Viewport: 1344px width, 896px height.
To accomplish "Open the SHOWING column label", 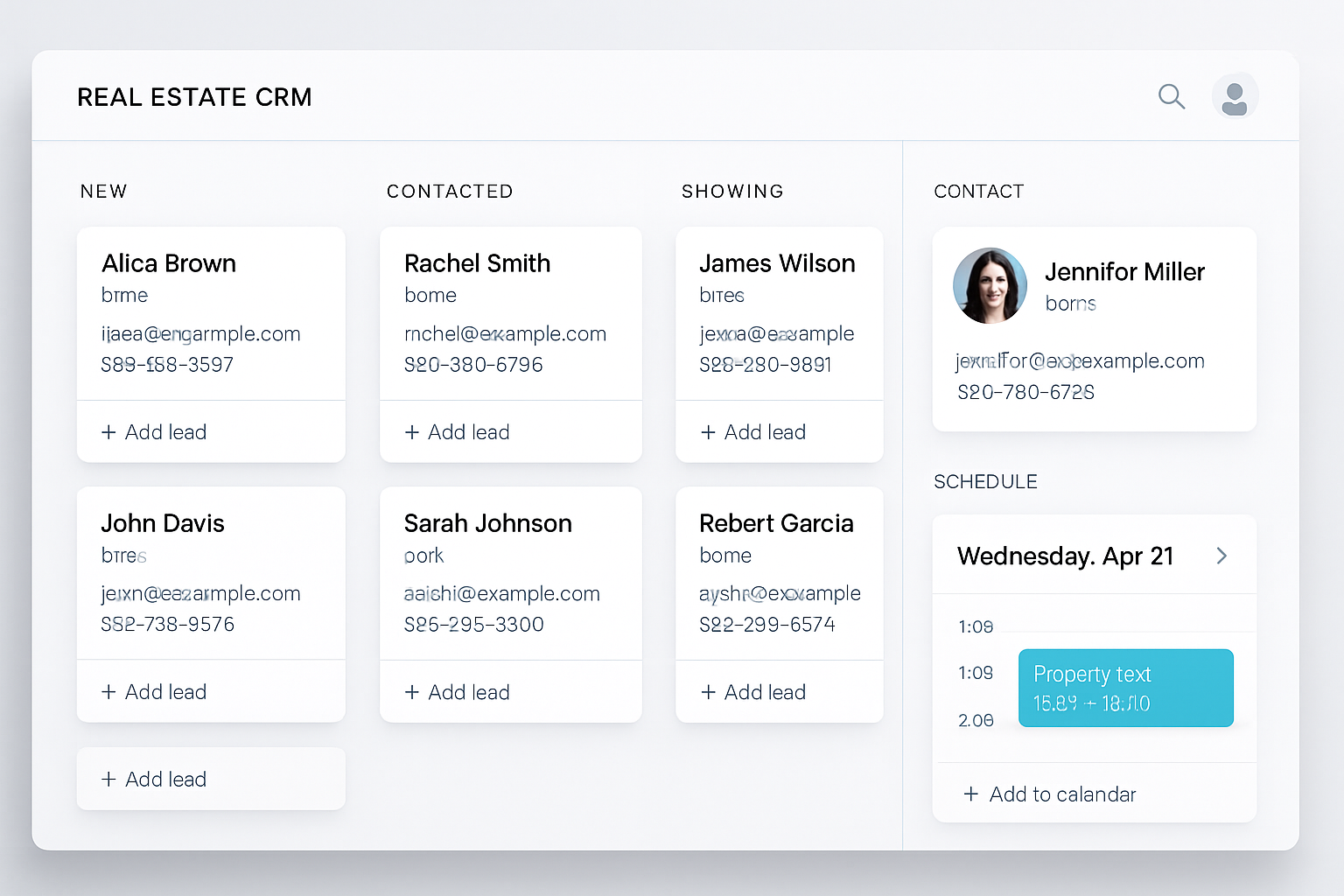I will pyautogui.click(x=733, y=191).
